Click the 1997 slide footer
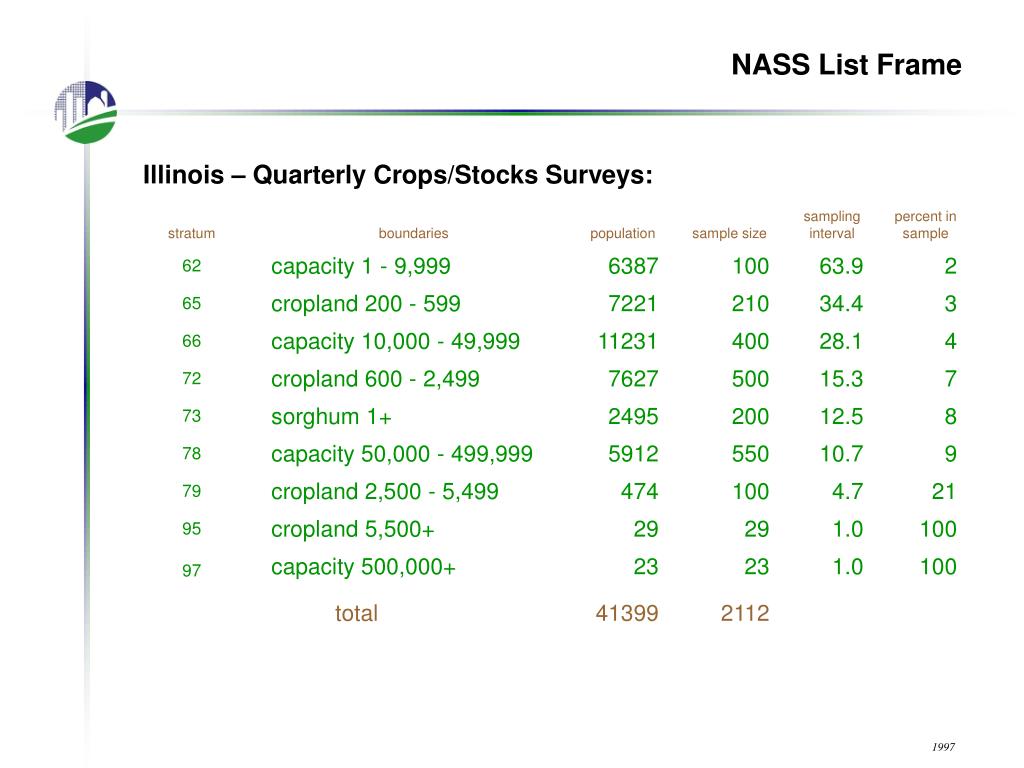 (x=943, y=747)
